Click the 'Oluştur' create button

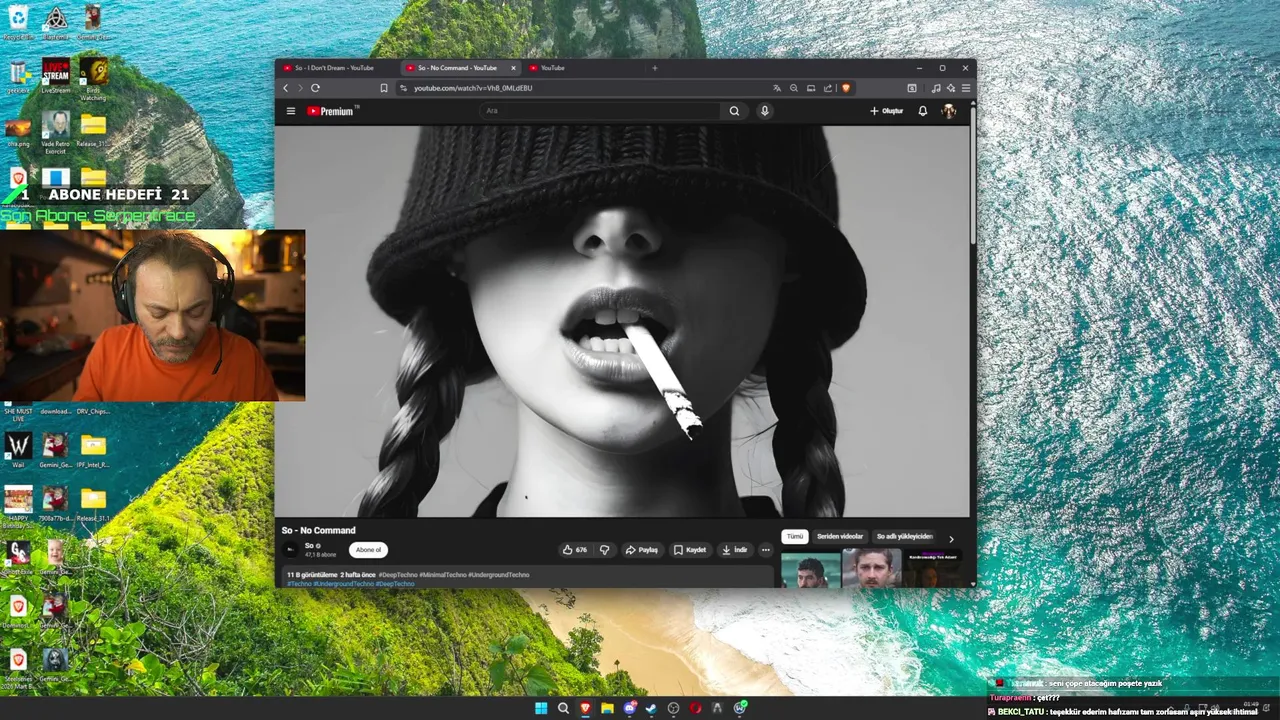886,111
